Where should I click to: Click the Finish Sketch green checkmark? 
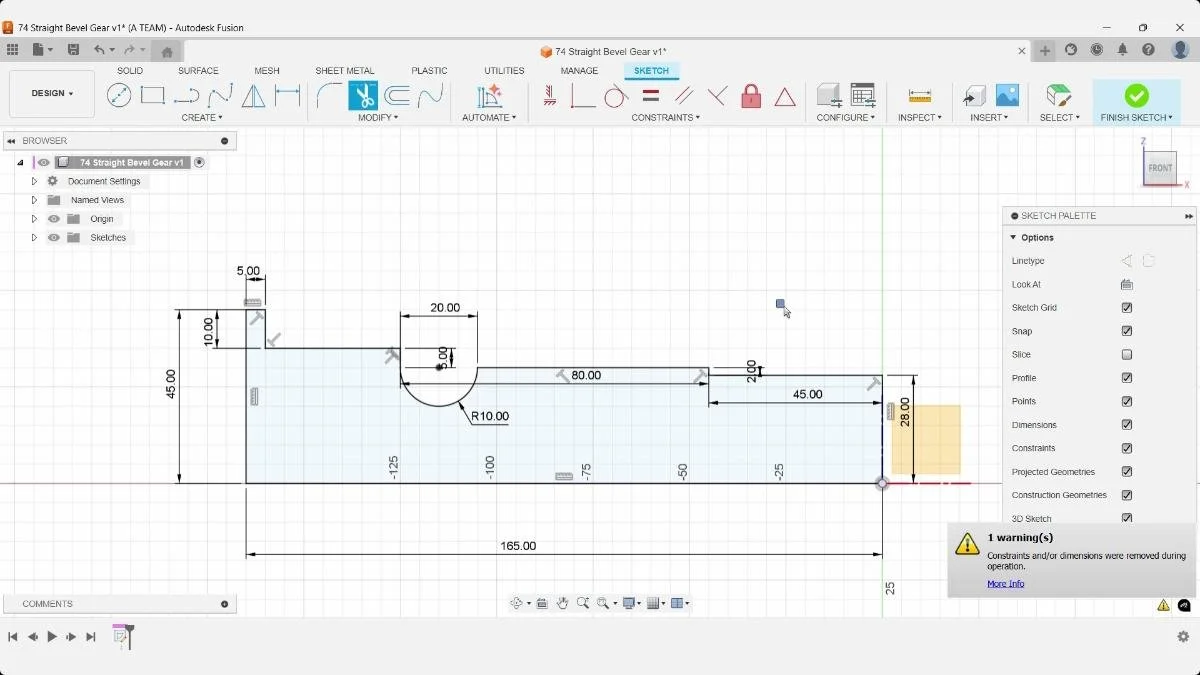(x=1136, y=96)
